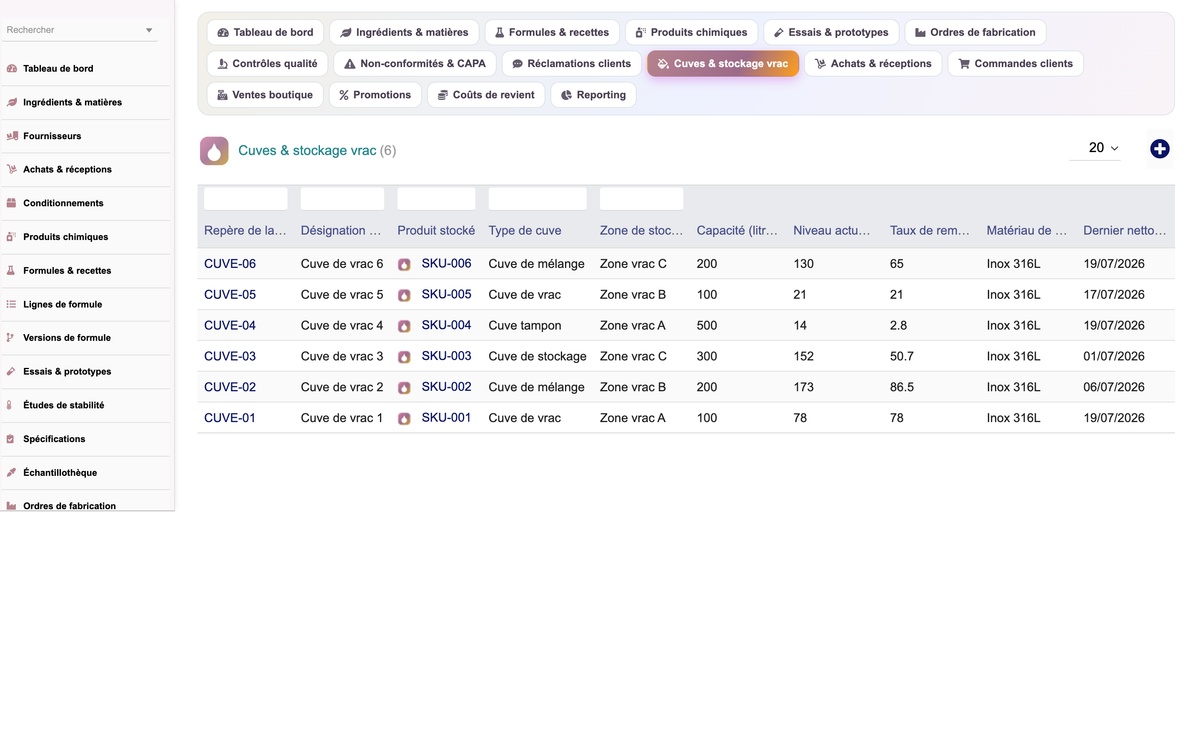Click the Ordres de fabrication sidebar factory icon
Viewport: 1200px width, 750px height.
click(x=12, y=506)
